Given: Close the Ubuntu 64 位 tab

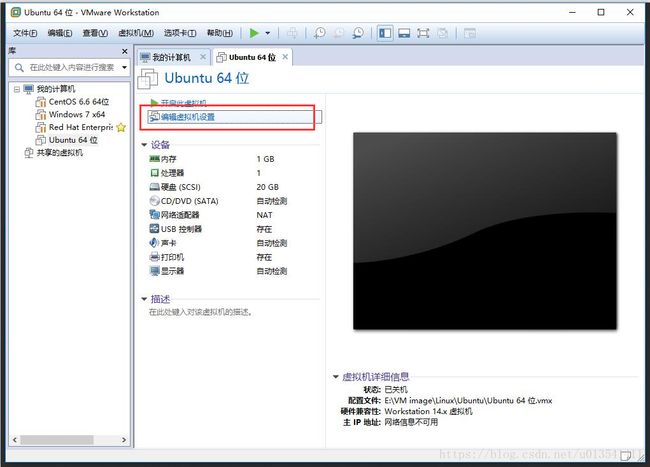Looking at the screenshot, I should click(285, 57).
